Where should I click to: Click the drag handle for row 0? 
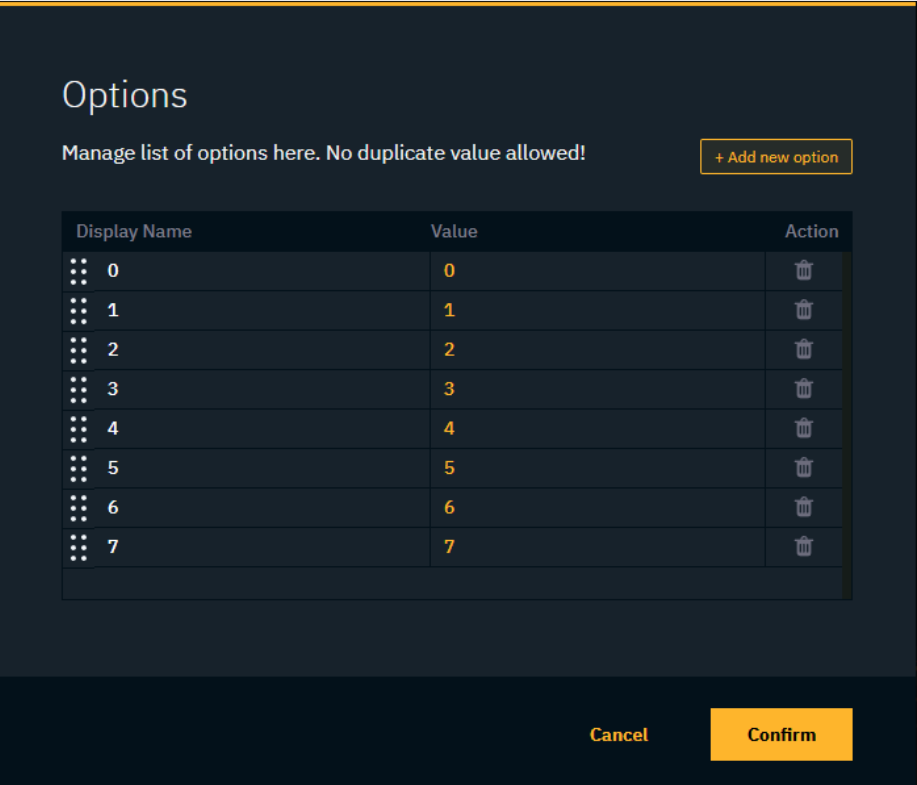[79, 271]
